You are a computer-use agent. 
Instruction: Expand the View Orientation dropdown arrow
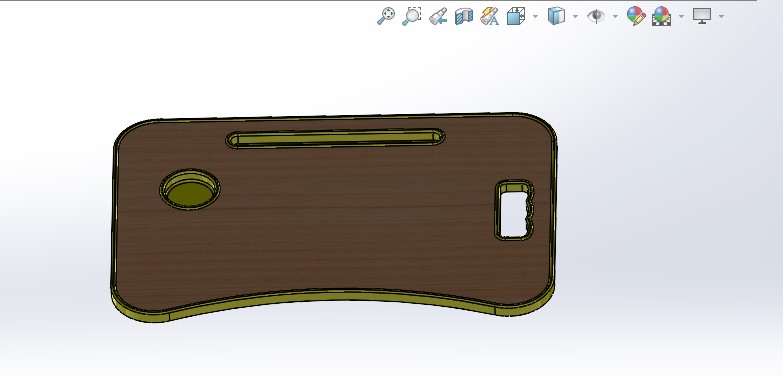535,16
